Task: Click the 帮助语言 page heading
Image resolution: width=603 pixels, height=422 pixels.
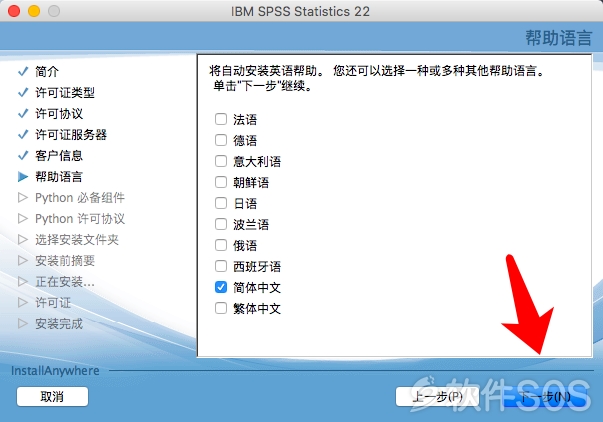Action: tap(559, 38)
